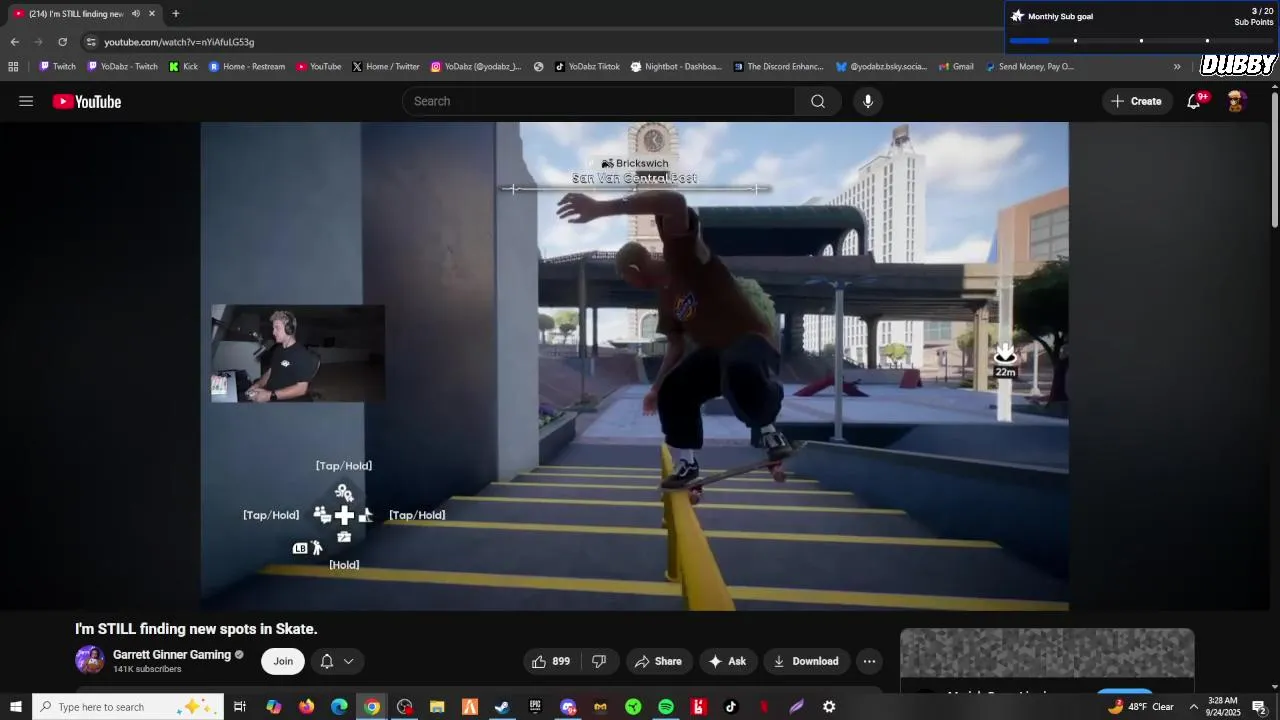Open Windows Start menu
Image resolution: width=1280 pixels, height=720 pixels.
(15, 707)
